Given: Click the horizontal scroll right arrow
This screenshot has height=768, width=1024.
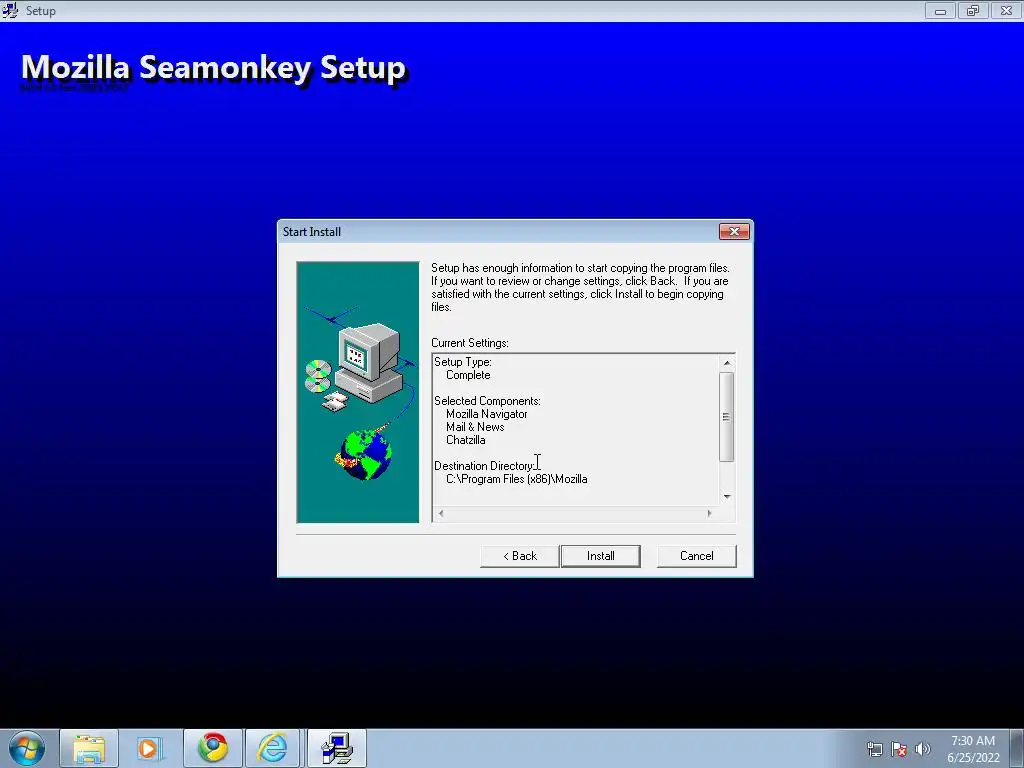Looking at the screenshot, I should [x=710, y=513].
